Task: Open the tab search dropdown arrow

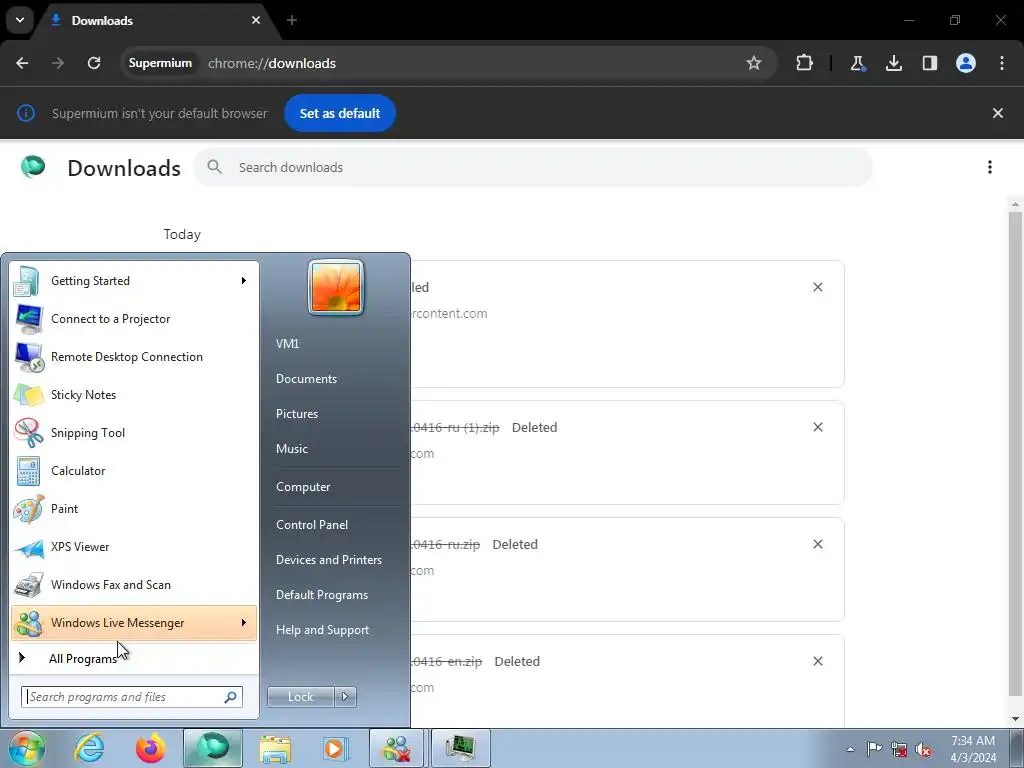Action: [x=20, y=20]
